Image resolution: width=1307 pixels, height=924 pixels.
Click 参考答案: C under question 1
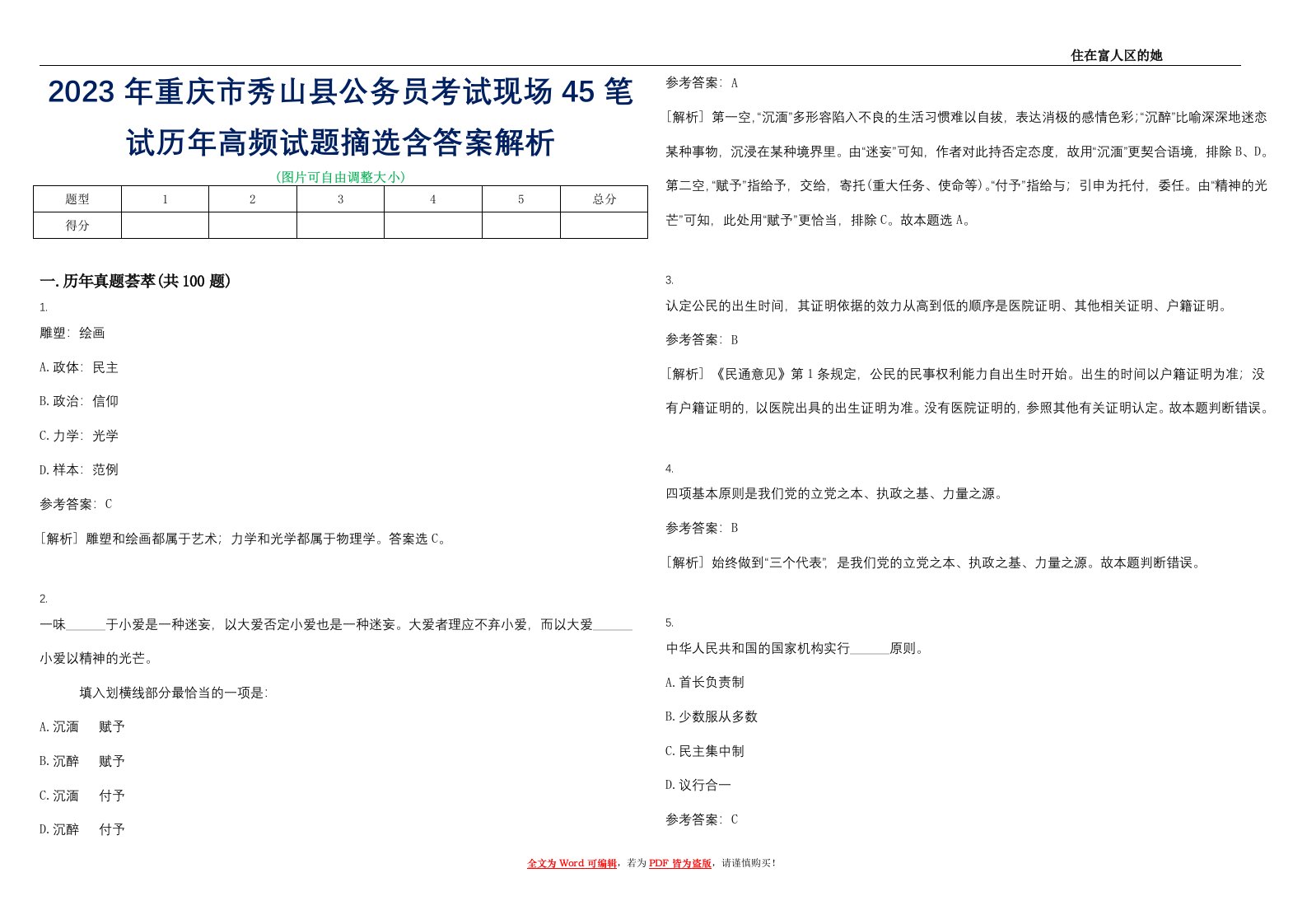(x=76, y=504)
